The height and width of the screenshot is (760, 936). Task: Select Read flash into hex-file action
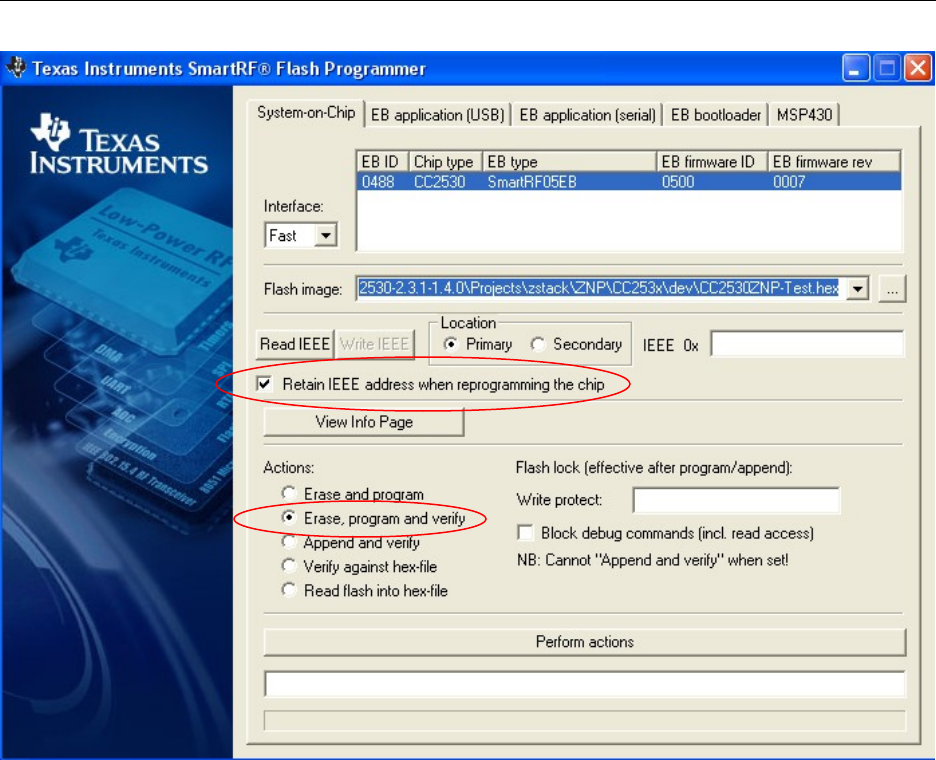click(289, 590)
